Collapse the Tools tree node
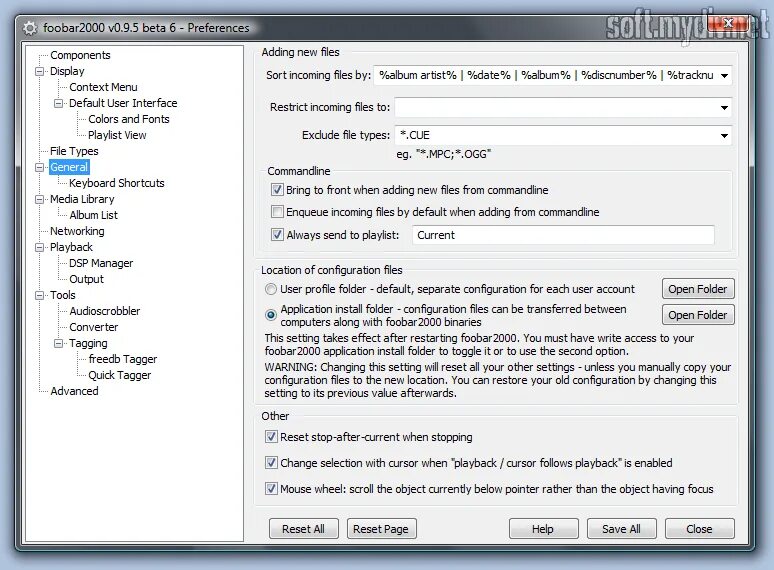774x570 pixels. [39, 295]
